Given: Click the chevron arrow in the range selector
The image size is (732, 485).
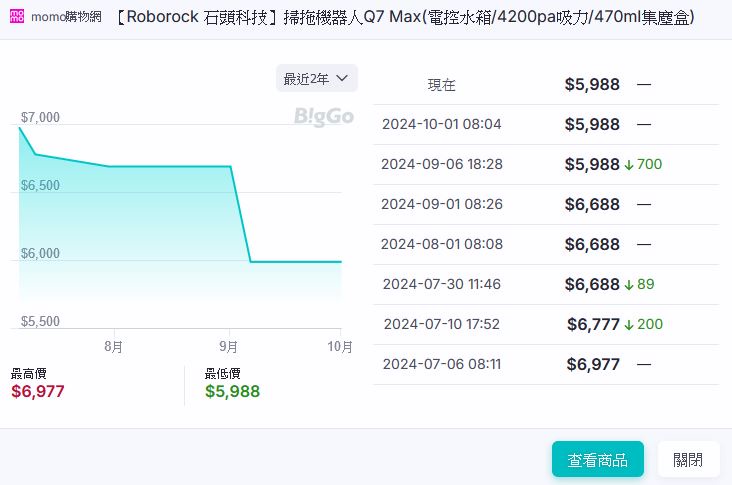Looking at the screenshot, I should 342,78.
